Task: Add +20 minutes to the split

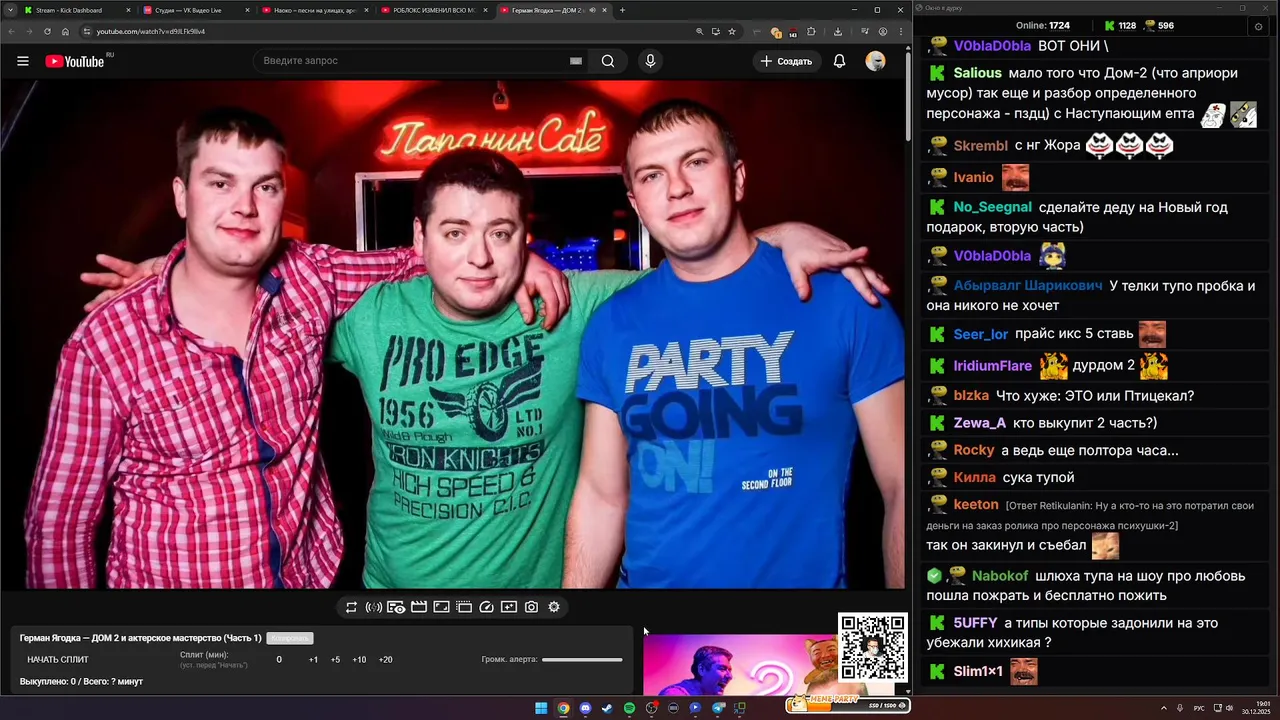Action: 385,659
